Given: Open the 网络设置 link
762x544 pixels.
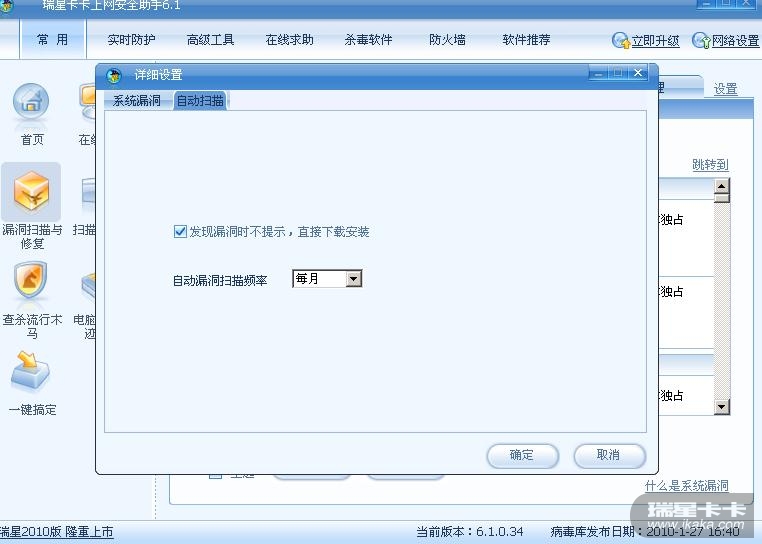Looking at the screenshot, I should (x=735, y=41).
